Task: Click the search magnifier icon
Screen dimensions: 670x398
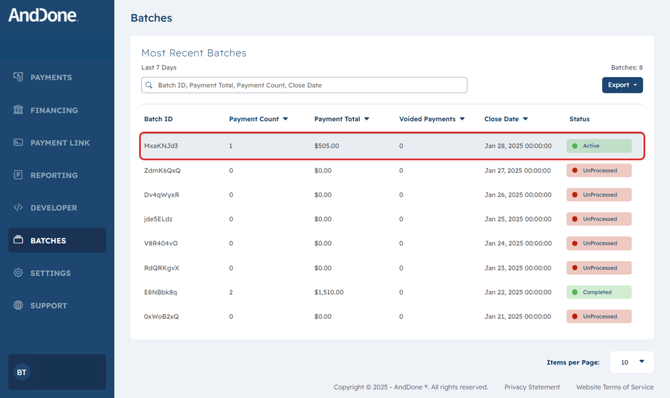Action: point(149,85)
